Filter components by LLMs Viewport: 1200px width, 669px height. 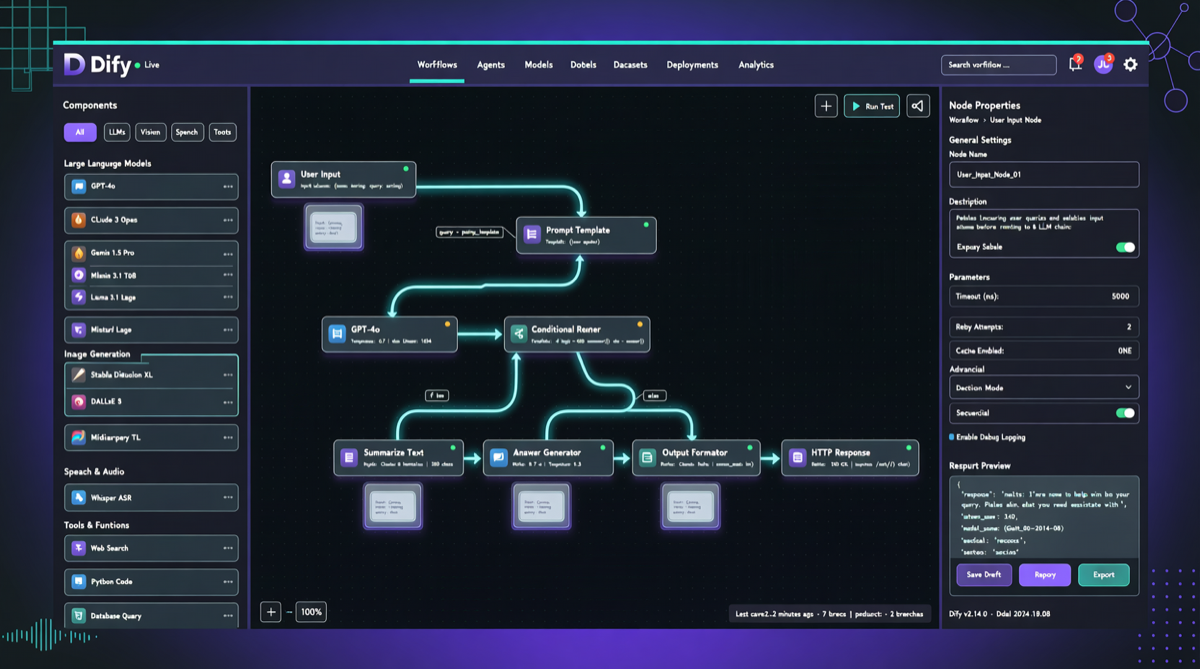117,132
